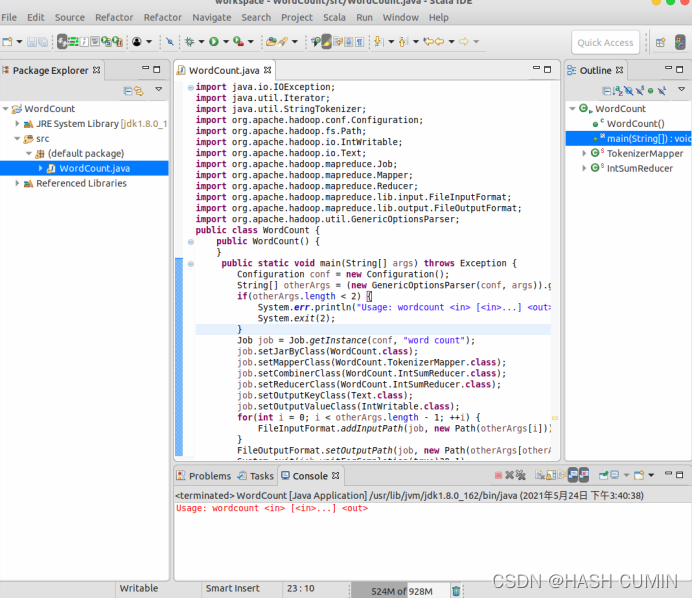Collapse the WordCount project tree node
This screenshot has height=598, width=692.
tap(6, 109)
